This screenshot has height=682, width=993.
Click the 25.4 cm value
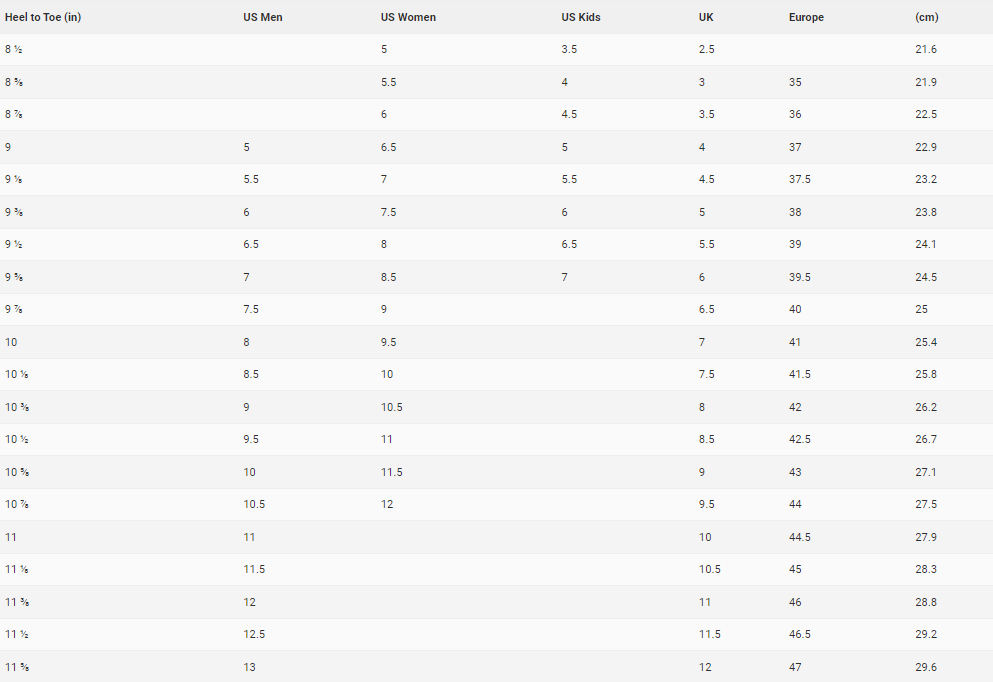926,342
